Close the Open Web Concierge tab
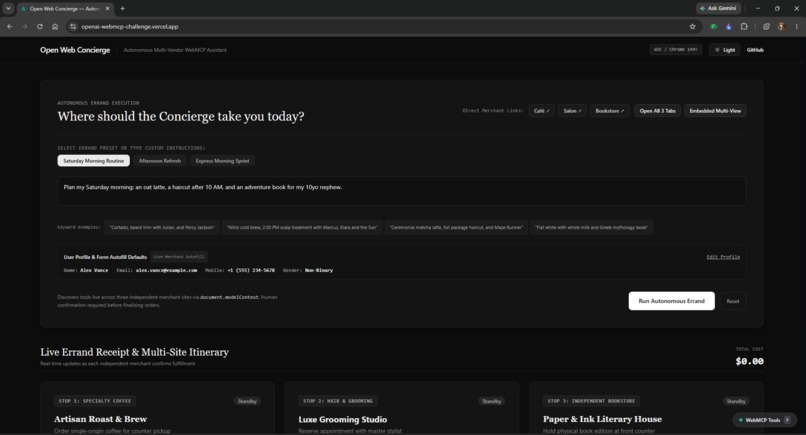Screen dimensions: 806x435 coord(107,8)
